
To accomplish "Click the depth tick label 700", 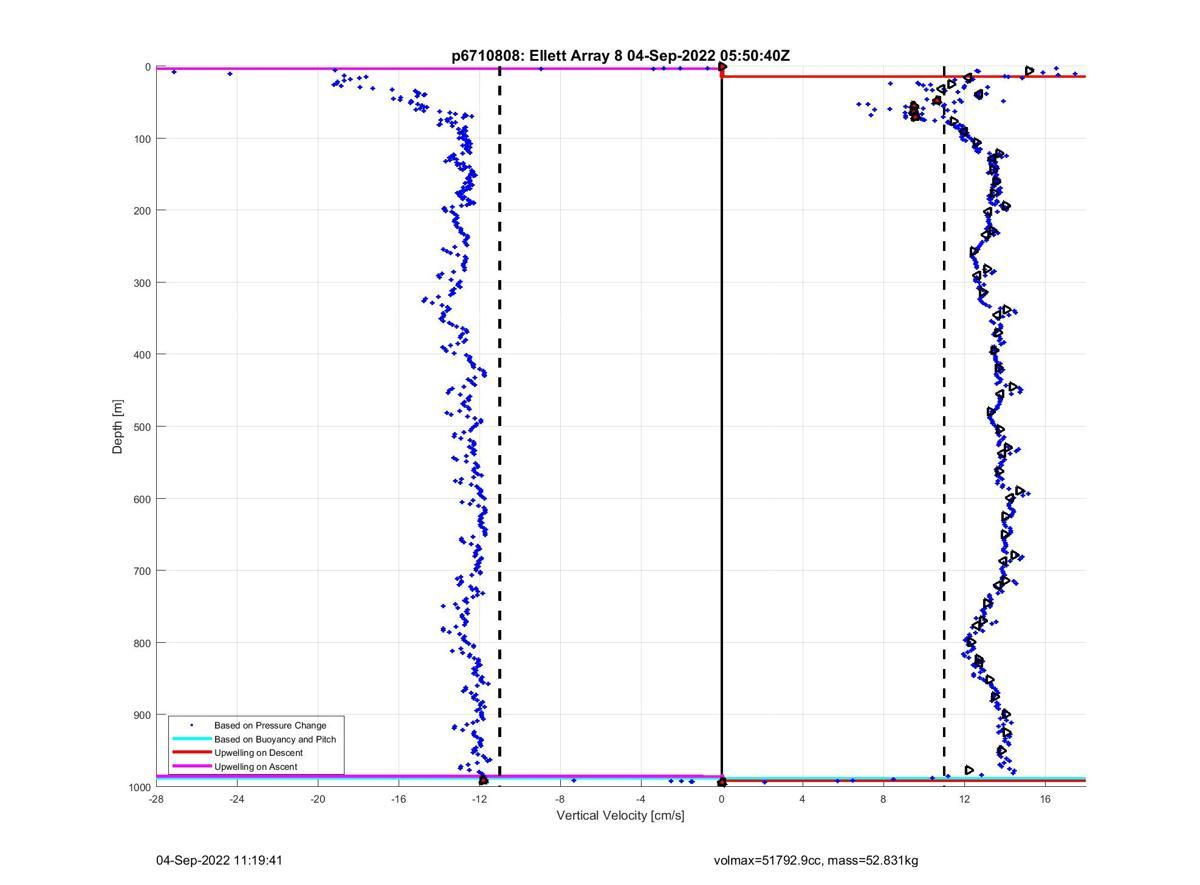I will (x=142, y=571).
